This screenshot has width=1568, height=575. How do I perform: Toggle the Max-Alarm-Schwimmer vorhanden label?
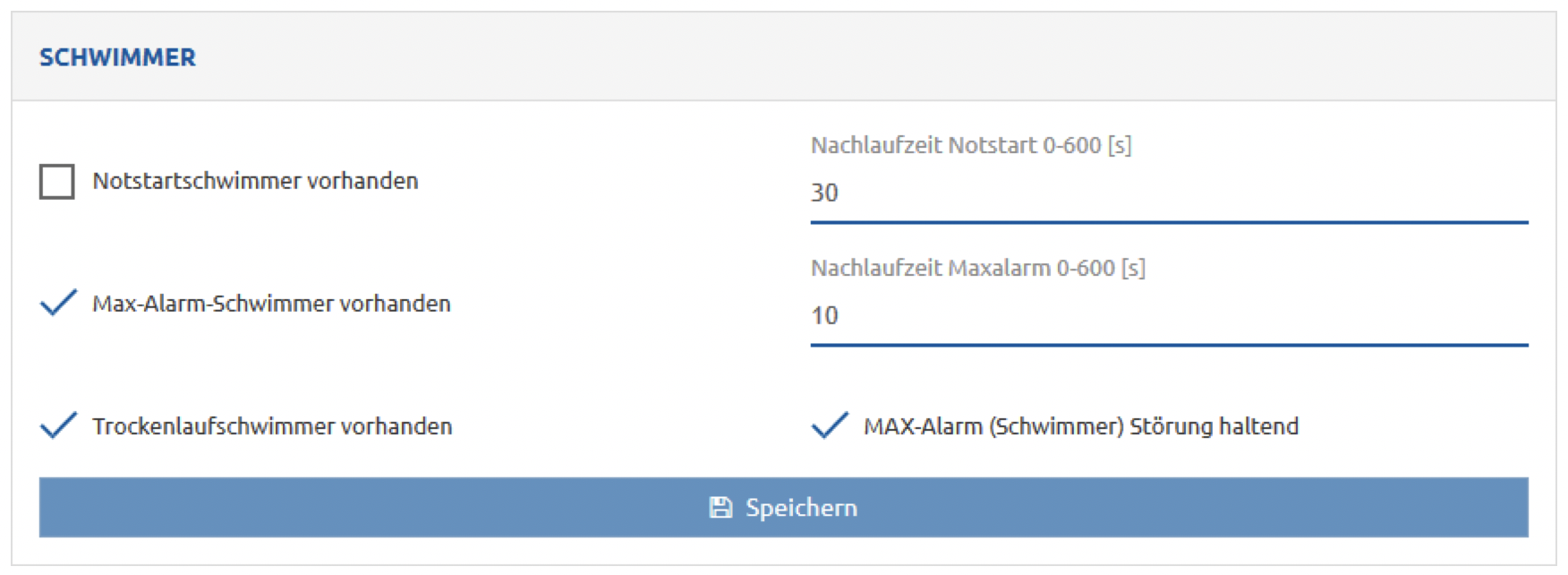(271, 304)
